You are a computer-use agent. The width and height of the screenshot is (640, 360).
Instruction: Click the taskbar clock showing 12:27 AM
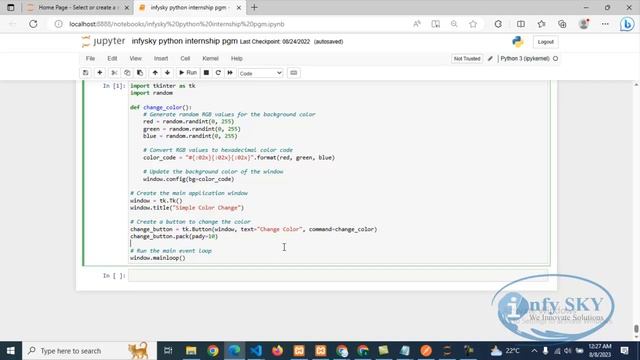point(600,351)
